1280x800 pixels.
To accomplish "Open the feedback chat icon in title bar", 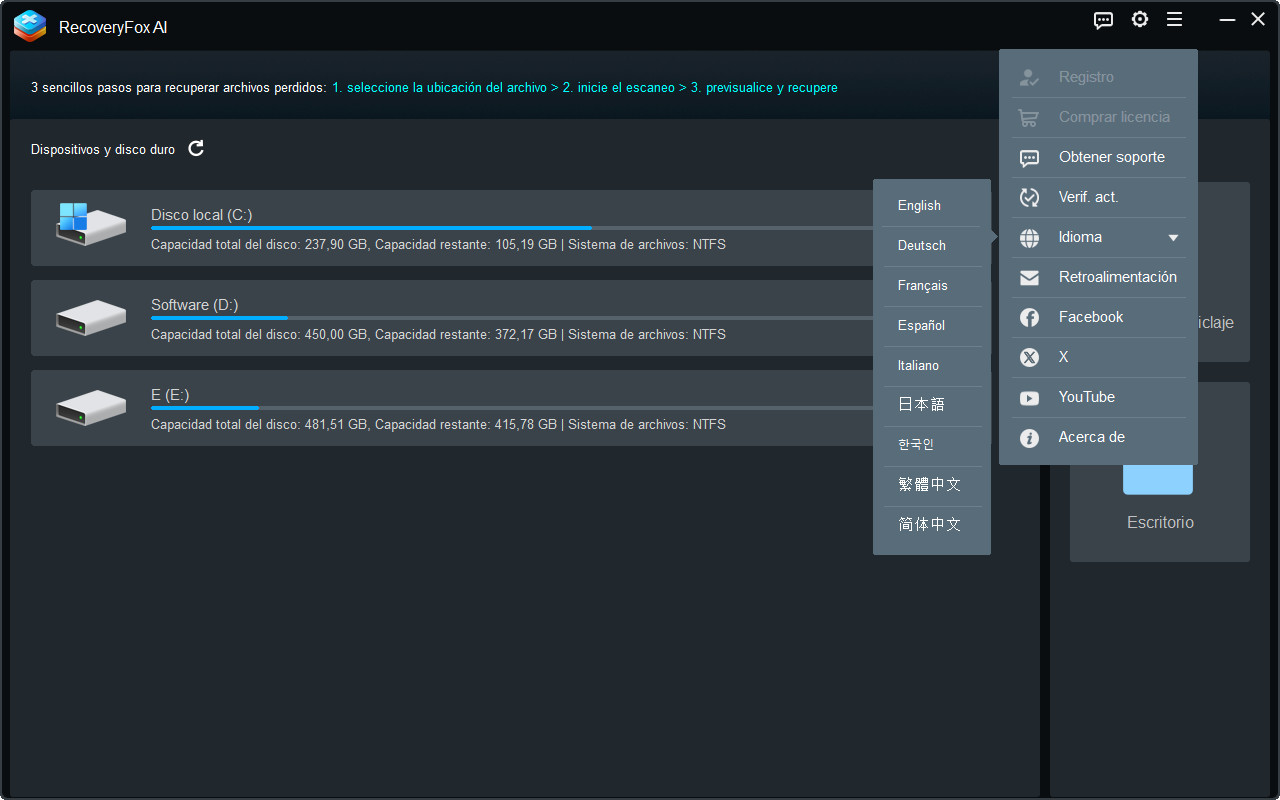I will 1103,20.
